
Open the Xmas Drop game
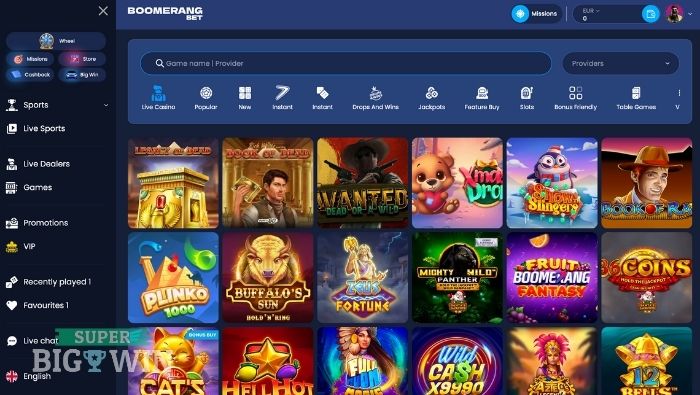tap(457, 183)
